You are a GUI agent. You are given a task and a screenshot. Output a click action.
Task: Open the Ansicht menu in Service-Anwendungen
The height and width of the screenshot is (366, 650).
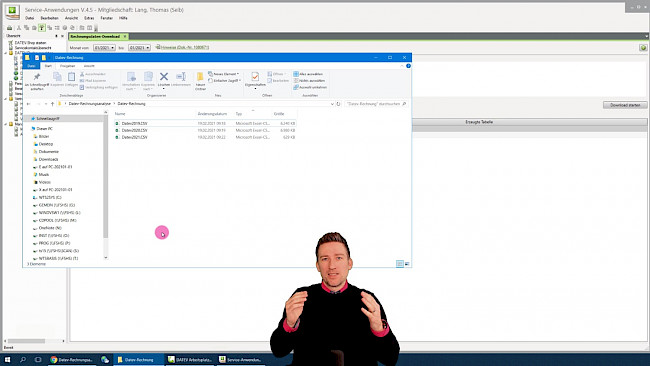click(71, 18)
